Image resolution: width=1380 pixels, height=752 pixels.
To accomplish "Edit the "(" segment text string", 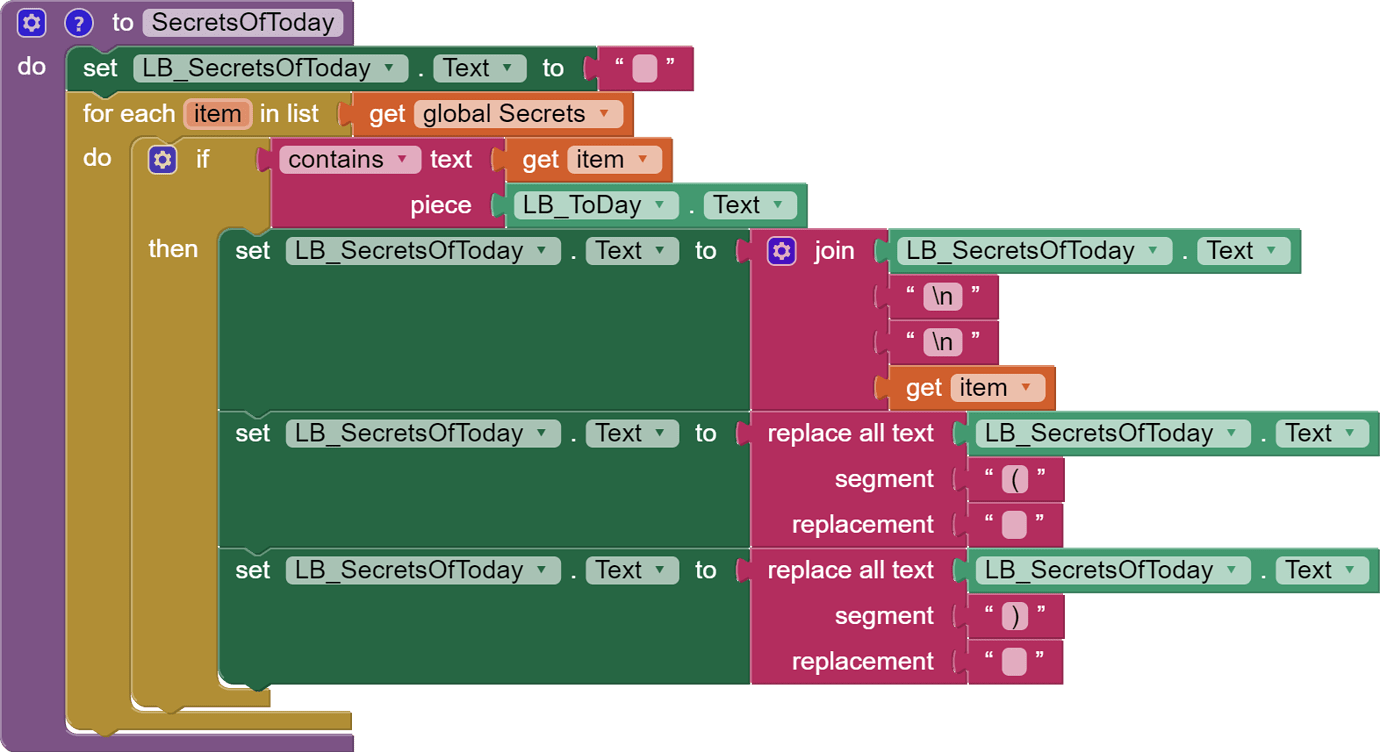I will 1015,480.
